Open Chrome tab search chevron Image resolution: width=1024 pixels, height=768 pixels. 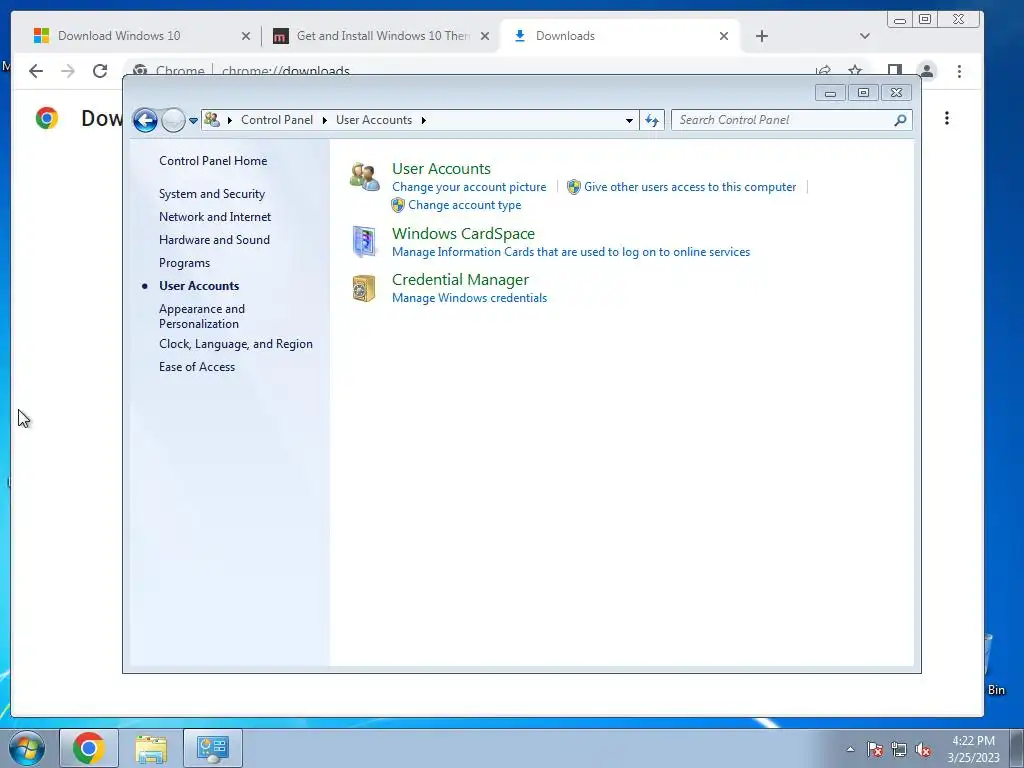click(865, 36)
